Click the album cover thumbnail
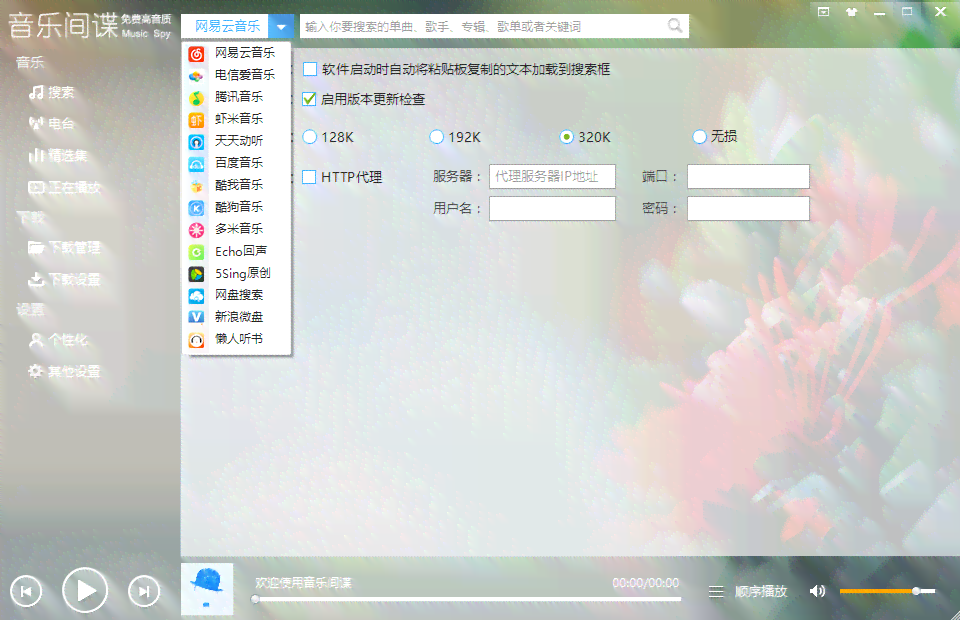 (207, 589)
